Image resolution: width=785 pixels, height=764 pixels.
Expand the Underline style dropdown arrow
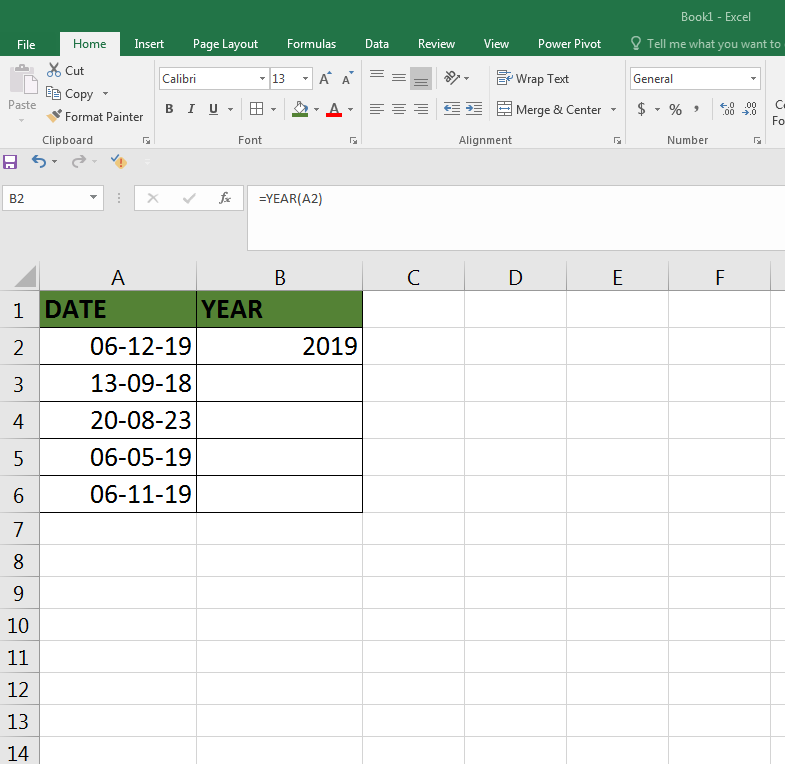pos(230,109)
